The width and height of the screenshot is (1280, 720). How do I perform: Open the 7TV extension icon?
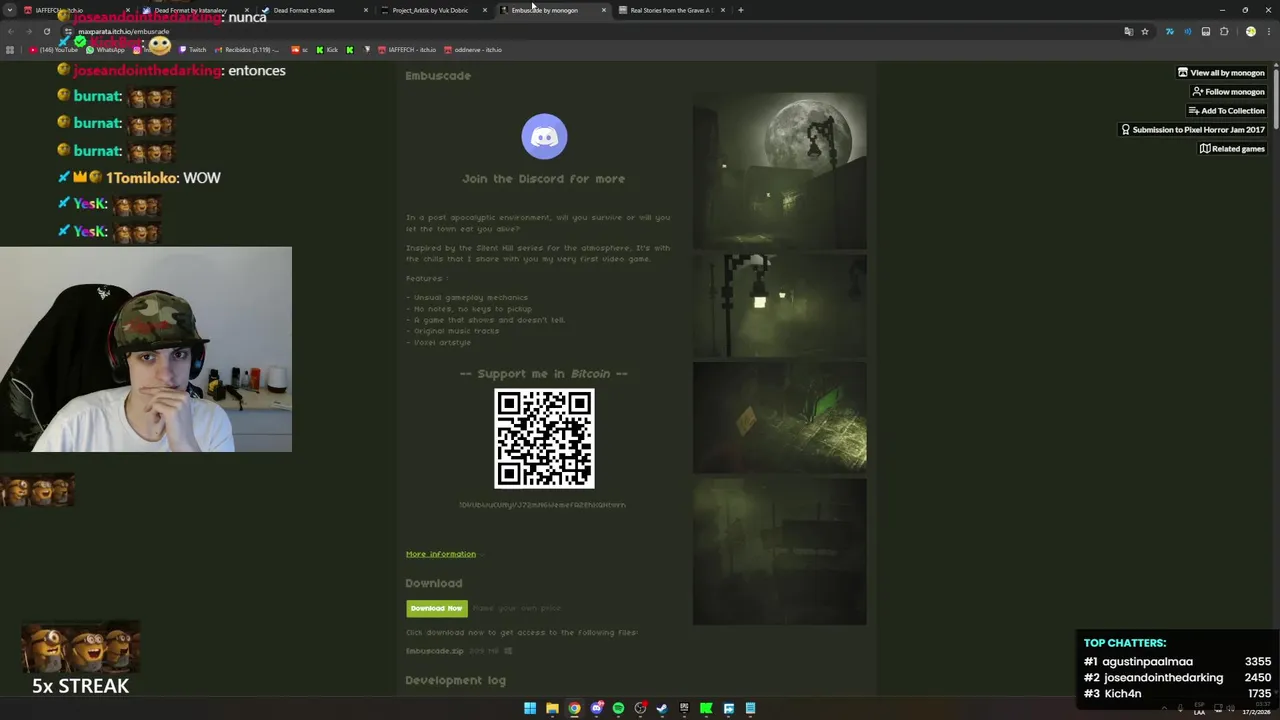tap(1169, 31)
